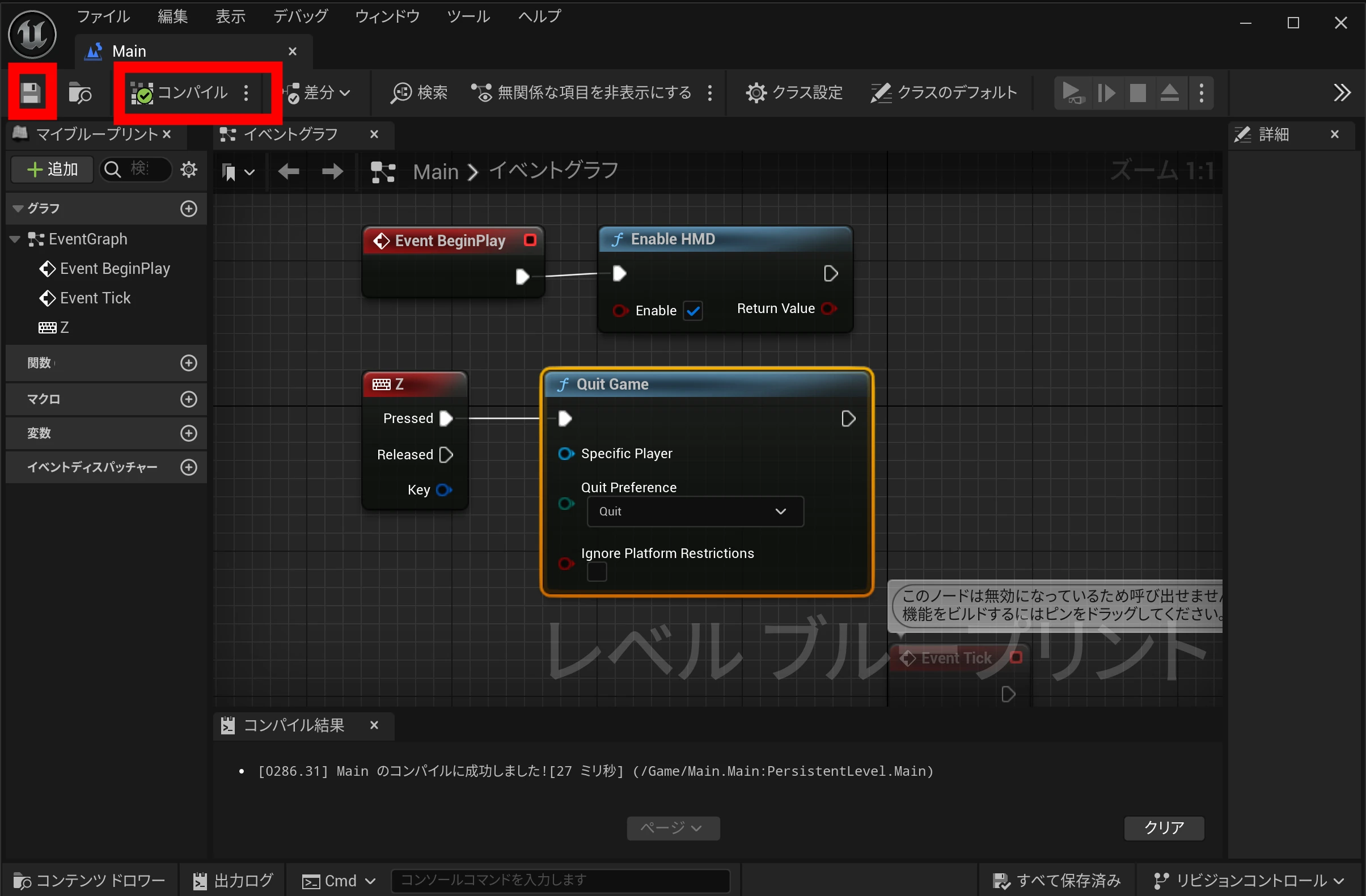Screen dimensions: 1366x896
Task: Click the My Blueprint gear settings icon
Action: click(189, 170)
